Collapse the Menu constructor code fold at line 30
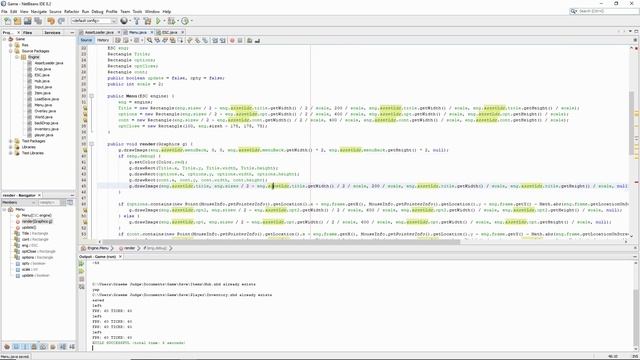This screenshot has height=360, width=640. (x=91, y=96)
